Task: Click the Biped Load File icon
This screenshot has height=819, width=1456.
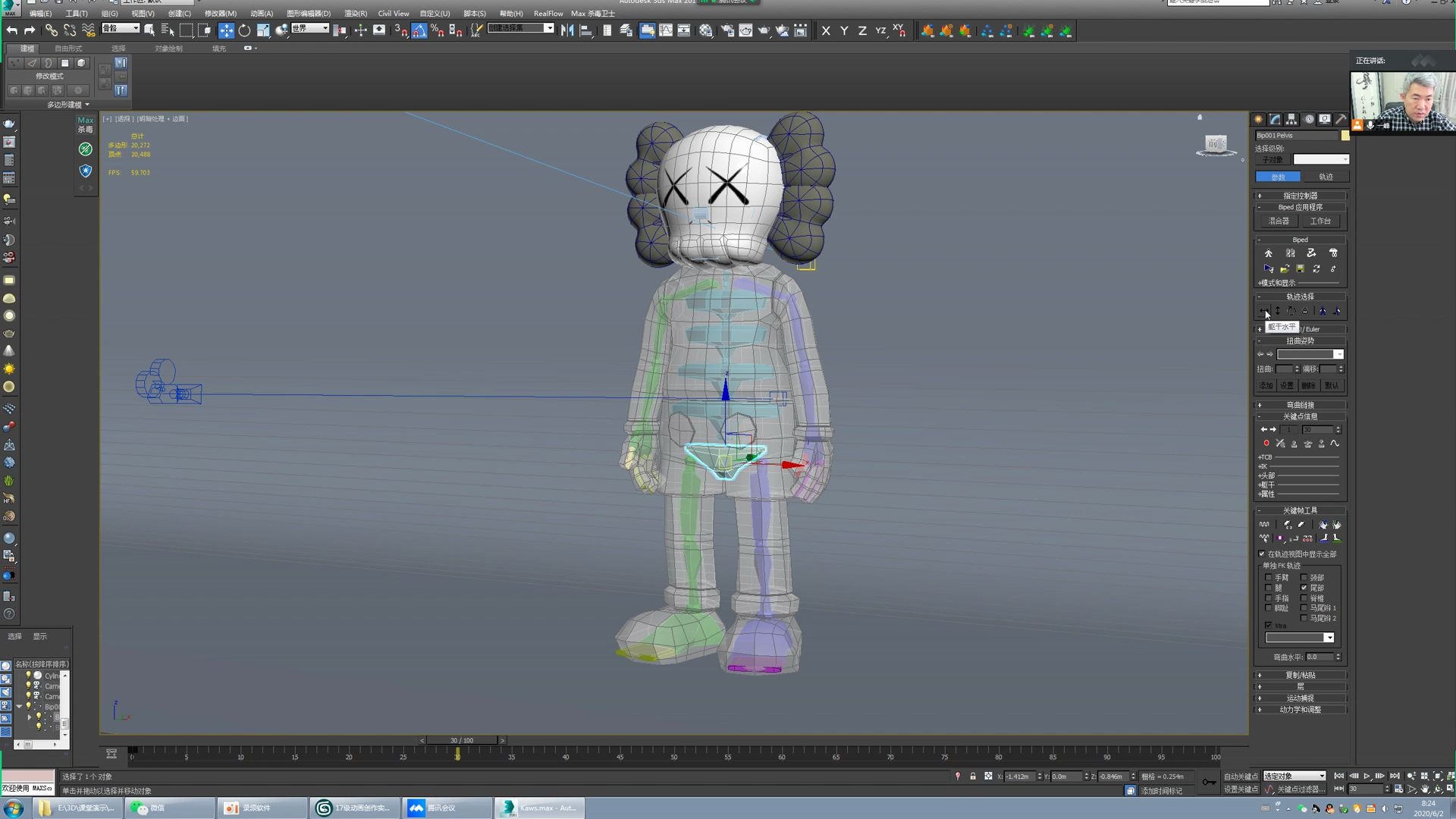Action: [1285, 269]
